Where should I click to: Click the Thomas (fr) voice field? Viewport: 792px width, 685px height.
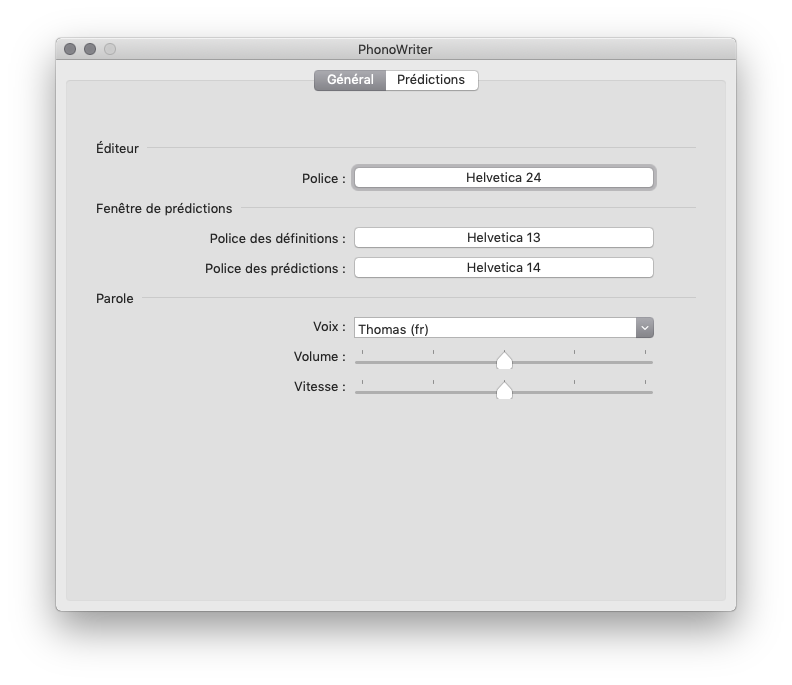coord(495,328)
